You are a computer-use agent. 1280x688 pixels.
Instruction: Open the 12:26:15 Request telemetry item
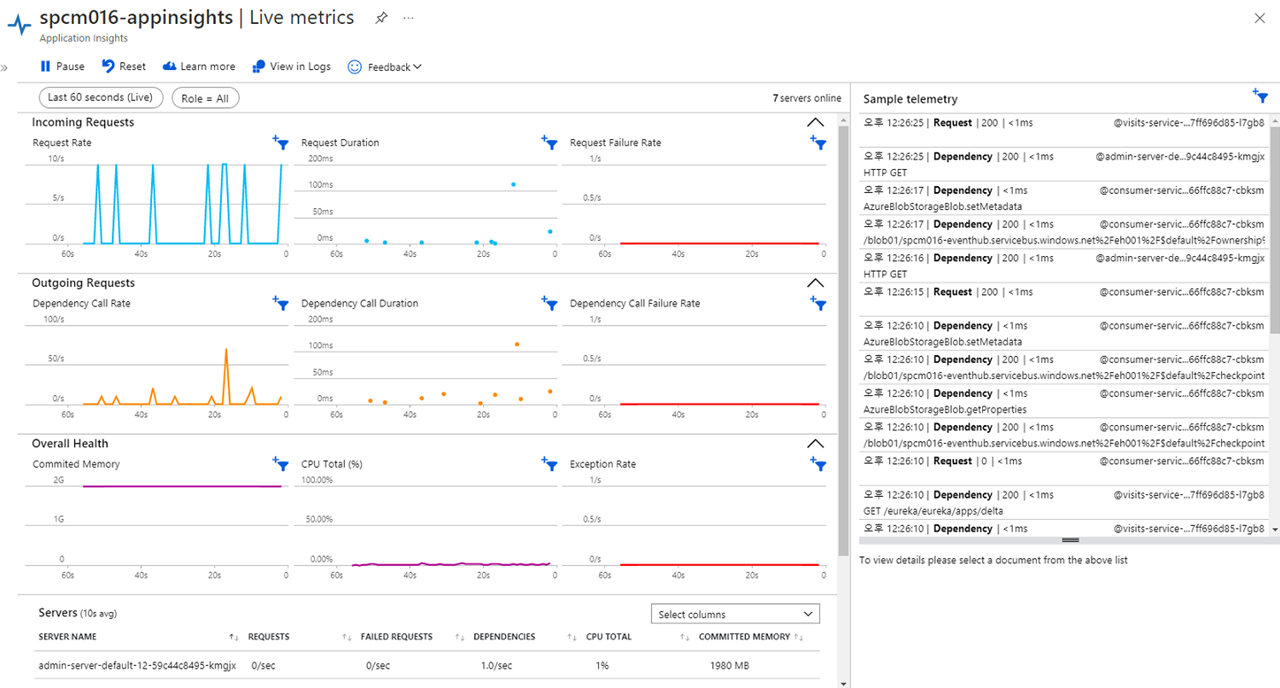click(x=1064, y=300)
